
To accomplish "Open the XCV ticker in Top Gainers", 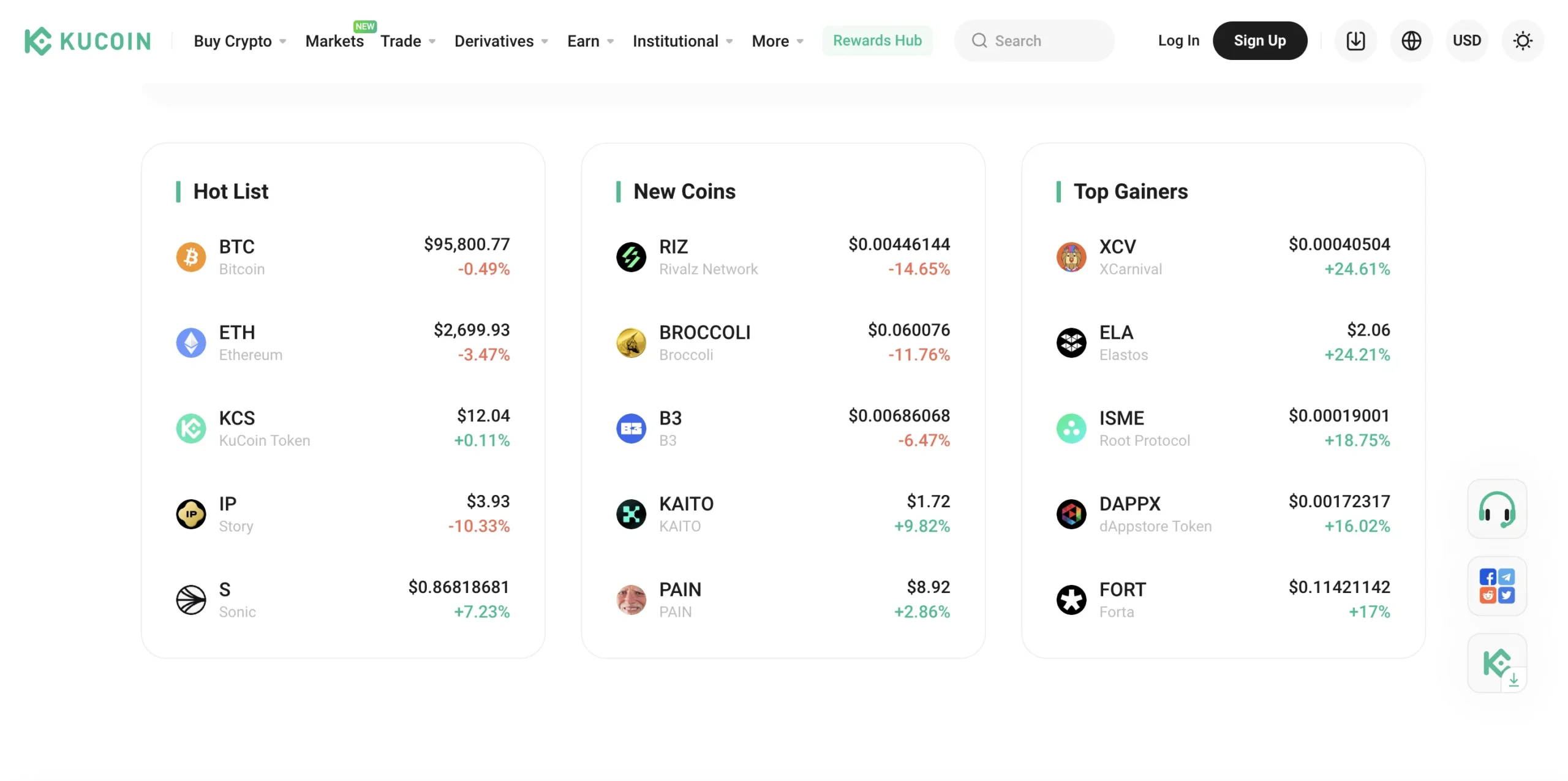I will point(1117,247).
